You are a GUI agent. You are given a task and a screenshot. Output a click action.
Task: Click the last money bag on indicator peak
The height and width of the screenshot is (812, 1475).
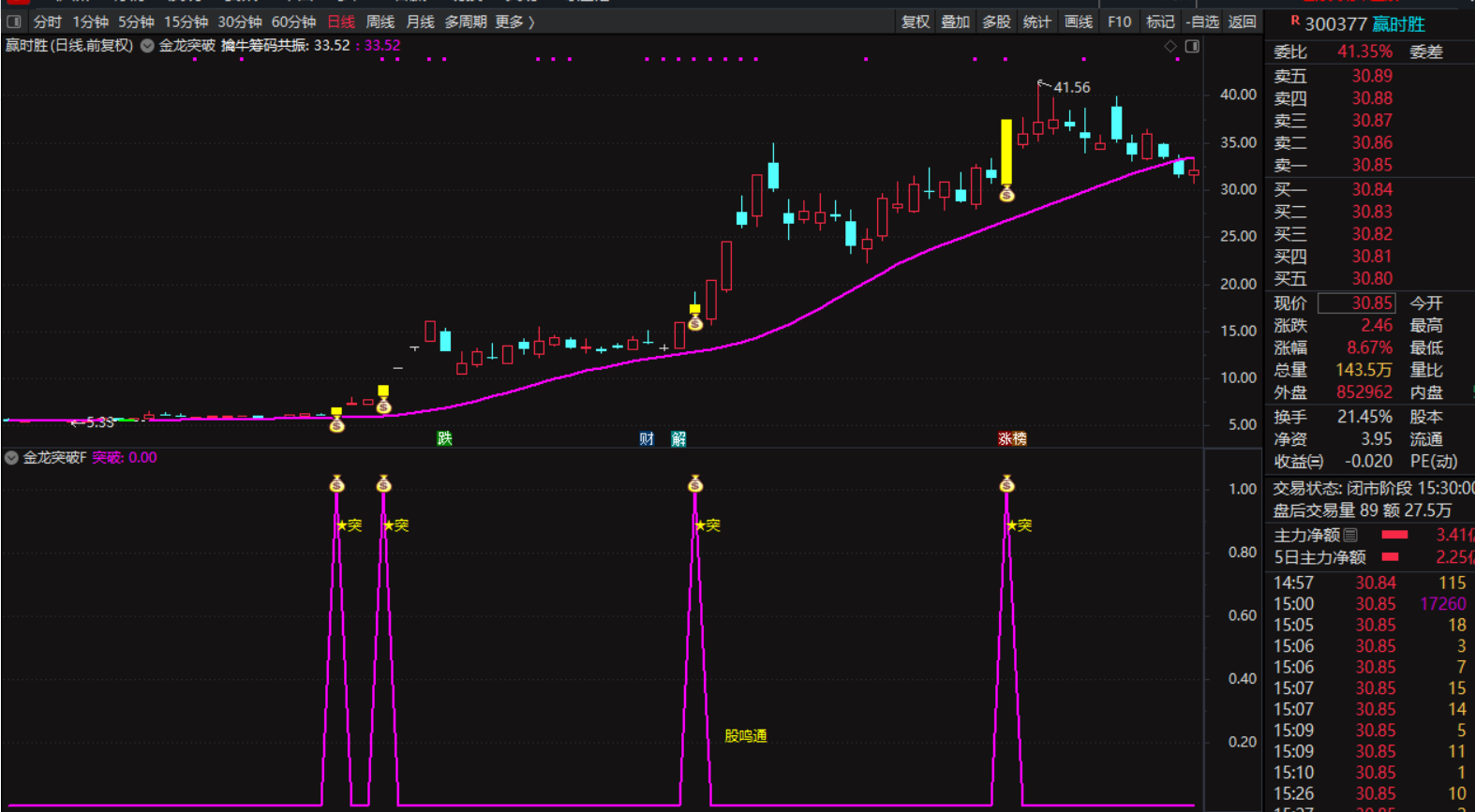[x=1006, y=484]
